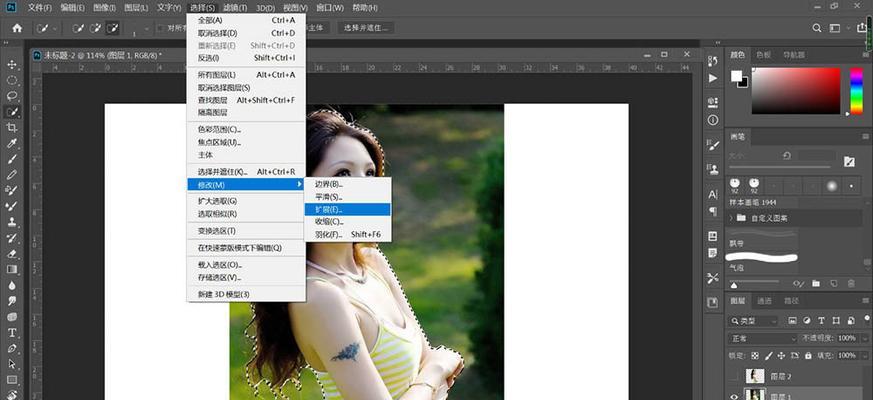The height and width of the screenshot is (400, 873).
Task: Choose the Add to selection brush mode
Action: 95,28
